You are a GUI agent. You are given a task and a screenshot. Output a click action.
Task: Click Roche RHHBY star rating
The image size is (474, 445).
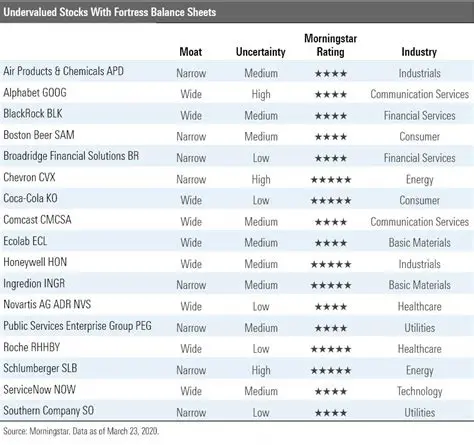[x=331, y=349]
